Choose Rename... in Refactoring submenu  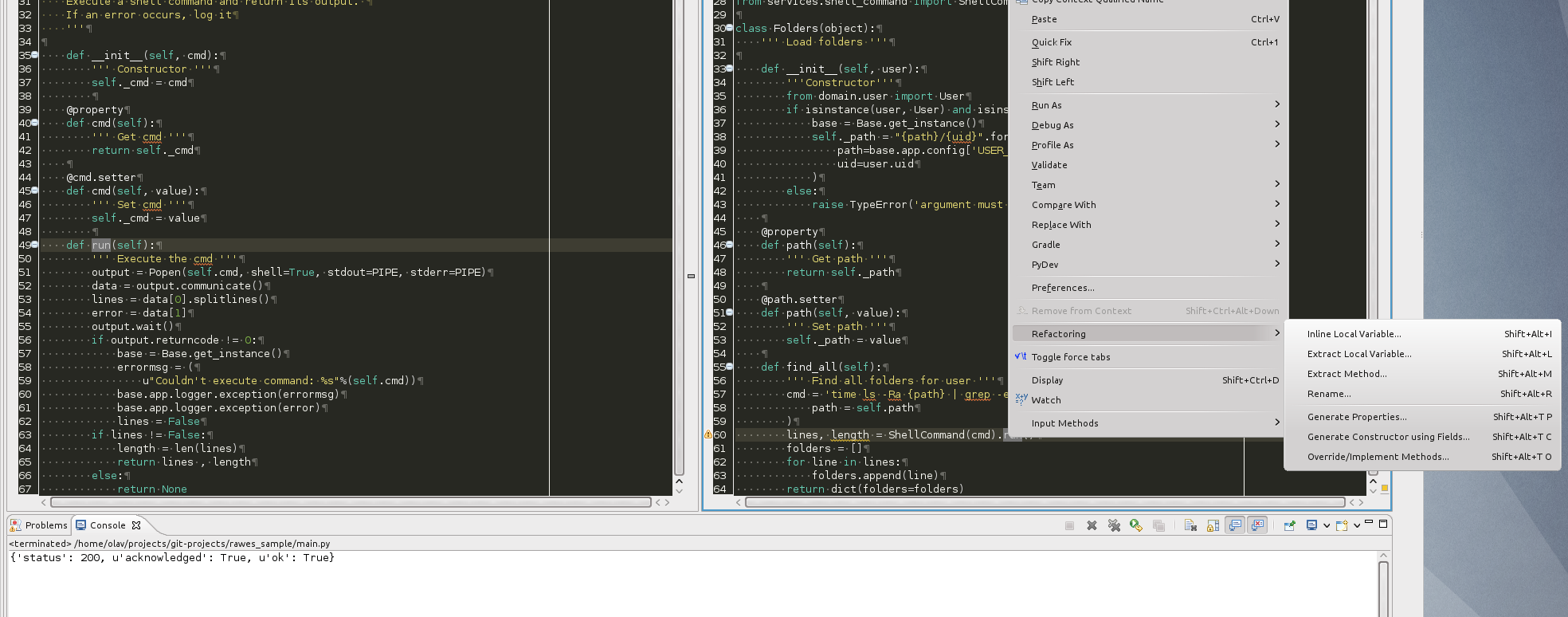pyautogui.click(x=1421, y=394)
